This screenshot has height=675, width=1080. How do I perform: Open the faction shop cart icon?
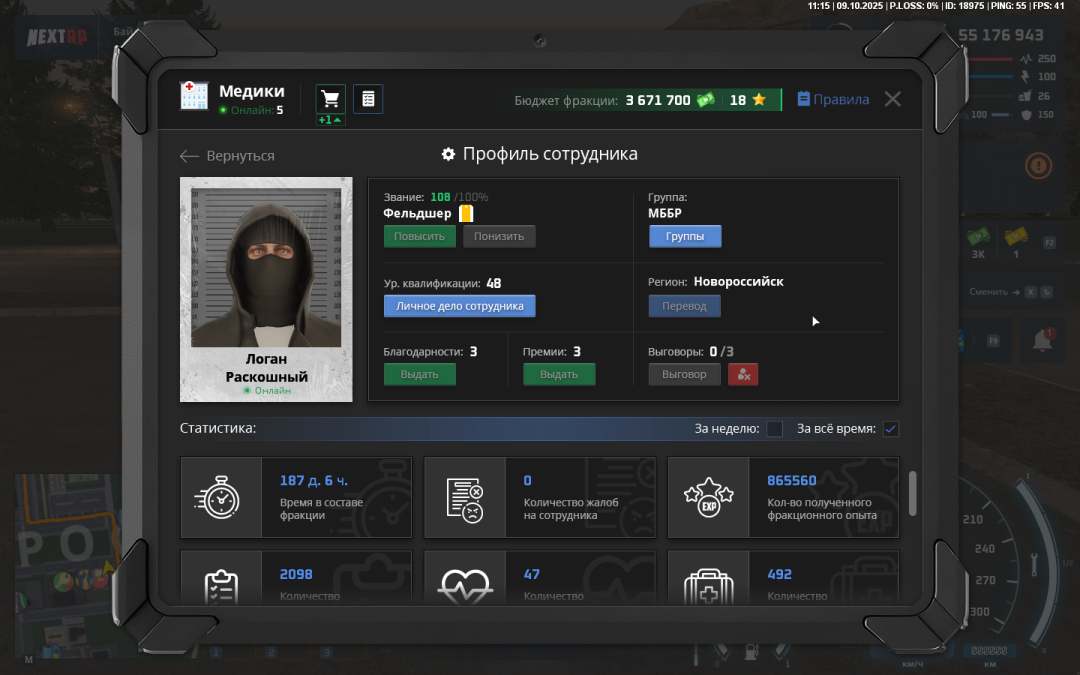(330, 99)
